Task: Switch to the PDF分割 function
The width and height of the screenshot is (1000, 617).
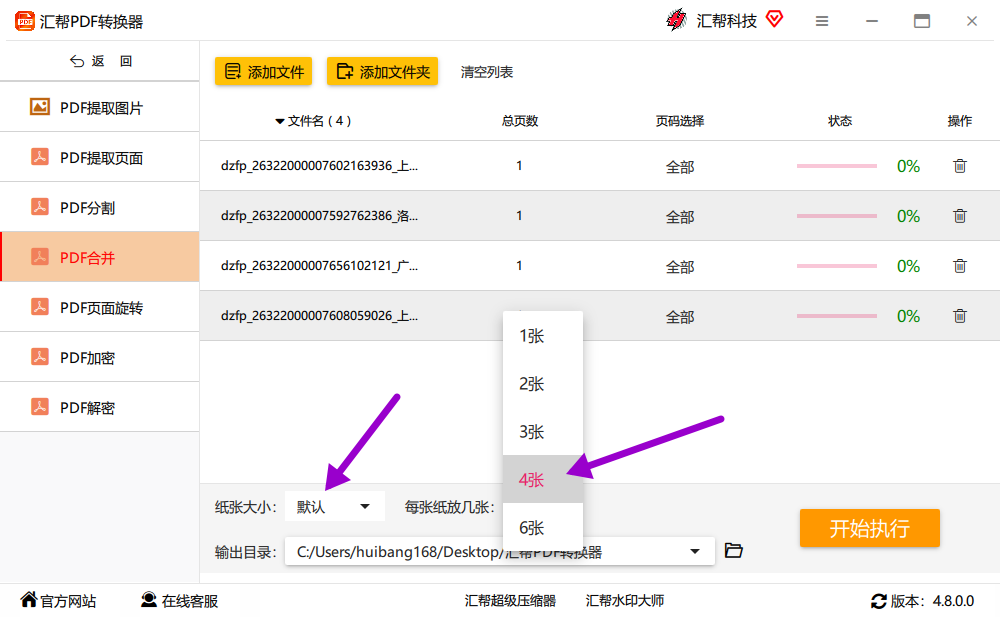Action: click(x=99, y=207)
